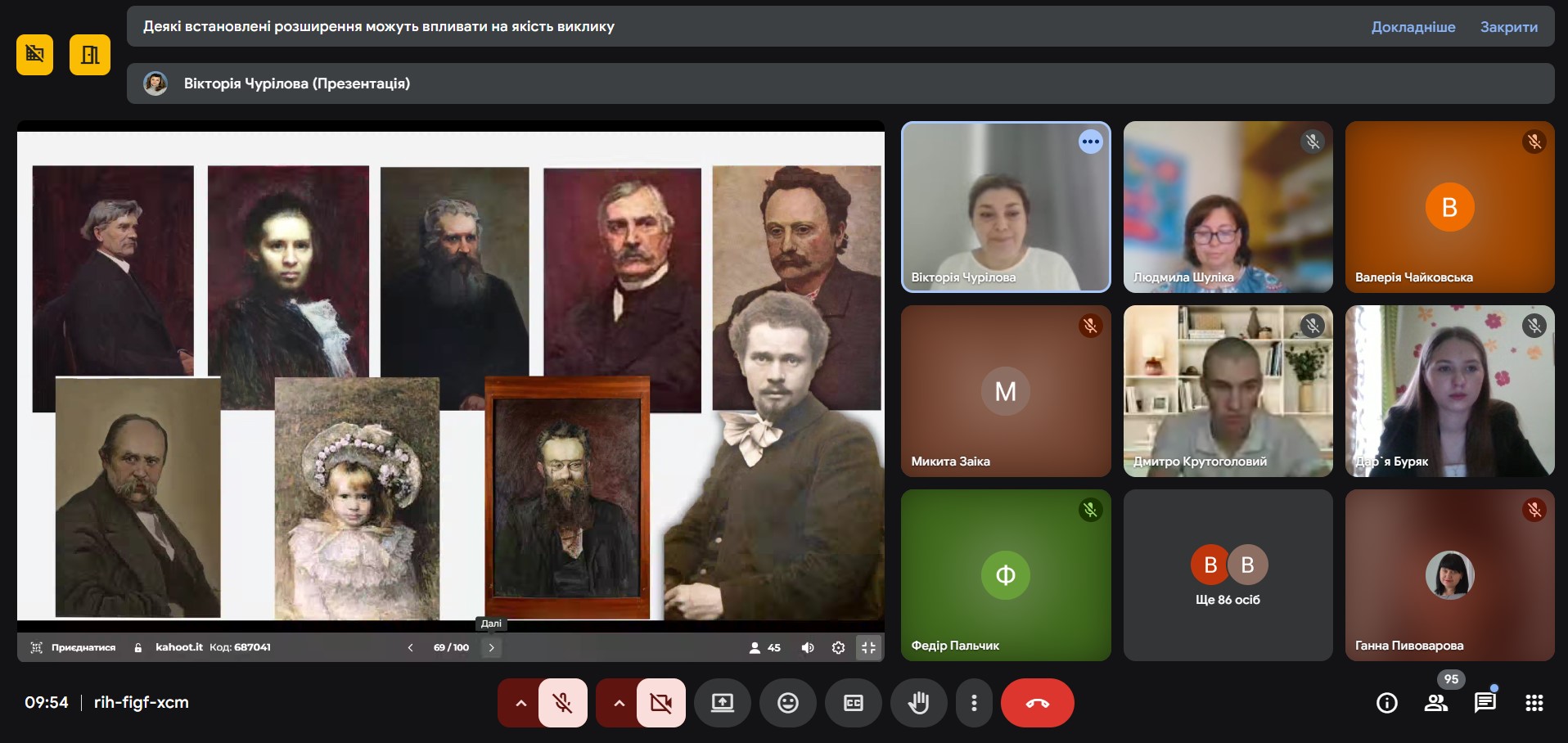The height and width of the screenshot is (743, 1568).
Task: Open the activities grid icon
Action: coord(1534,703)
